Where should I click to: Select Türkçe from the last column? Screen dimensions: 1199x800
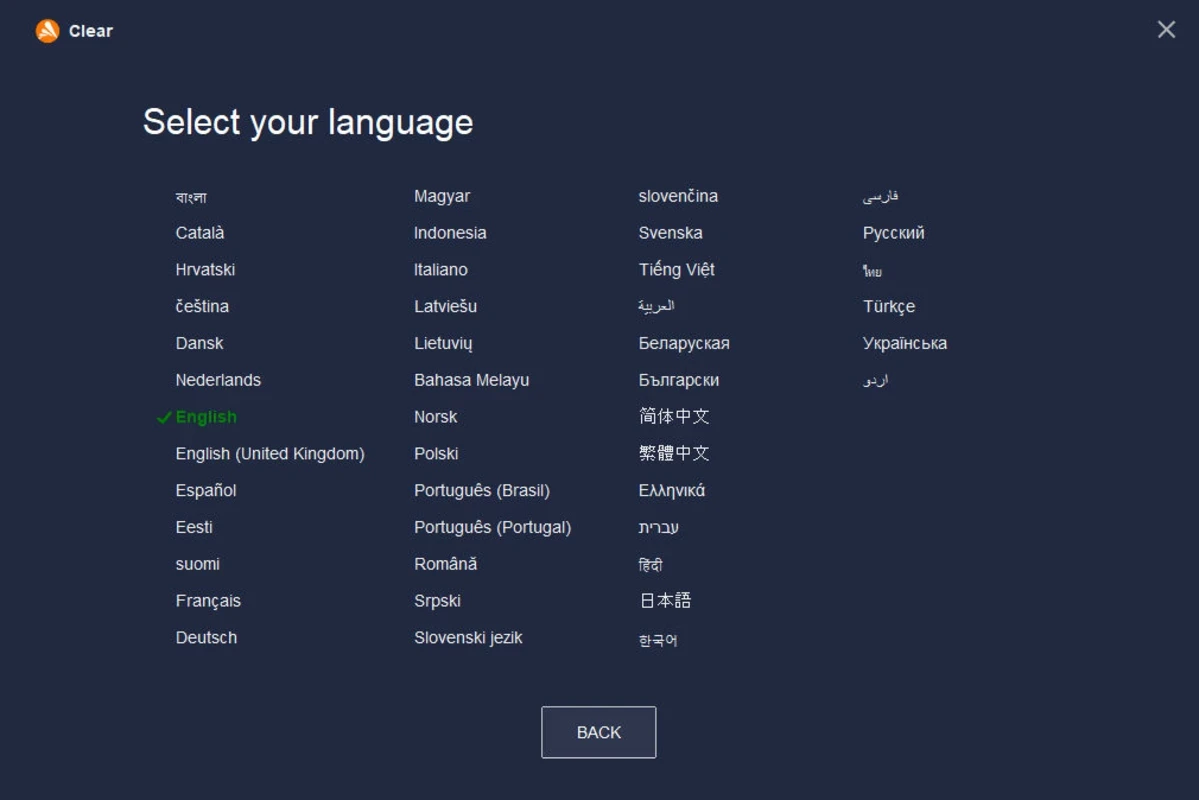[889, 307]
